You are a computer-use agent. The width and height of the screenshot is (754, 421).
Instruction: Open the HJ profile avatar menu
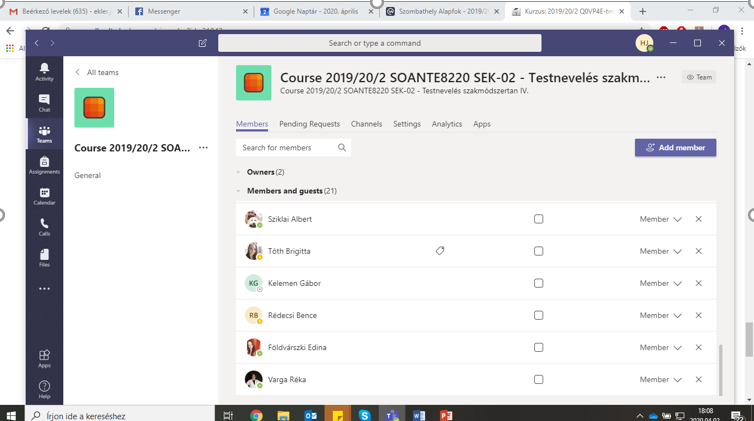[x=644, y=43]
